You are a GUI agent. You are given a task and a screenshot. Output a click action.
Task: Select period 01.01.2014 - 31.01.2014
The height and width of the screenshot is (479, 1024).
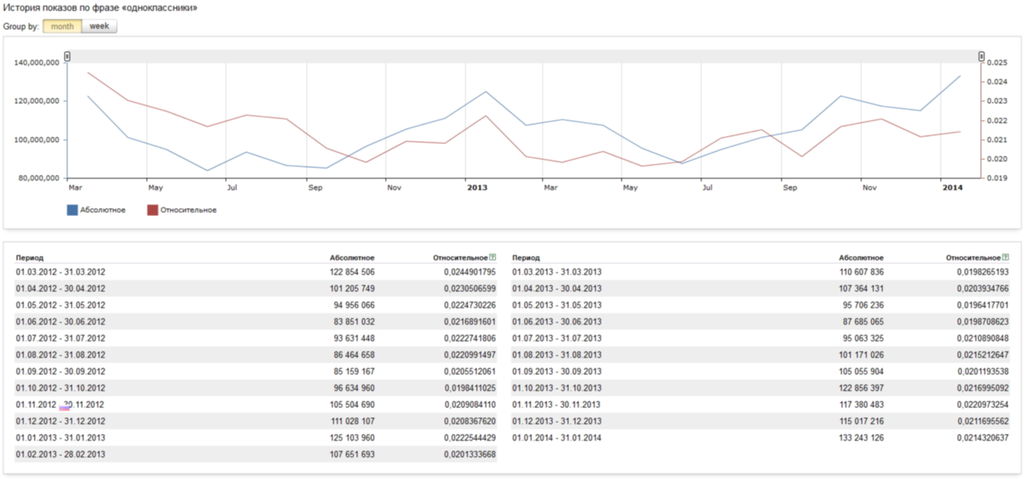(557, 438)
